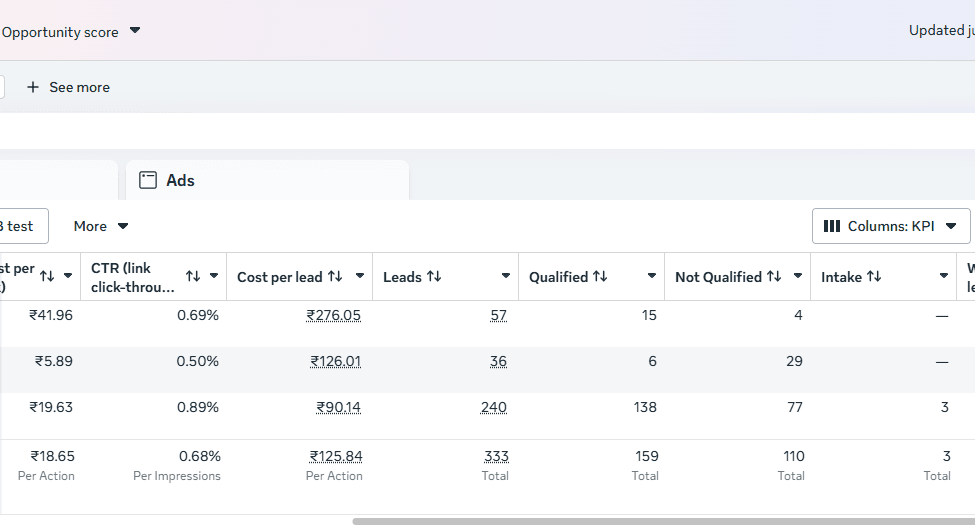Click the ₹126.01 cost per lead value
Viewport: 975px width, 526px height.
[x=336, y=361]
